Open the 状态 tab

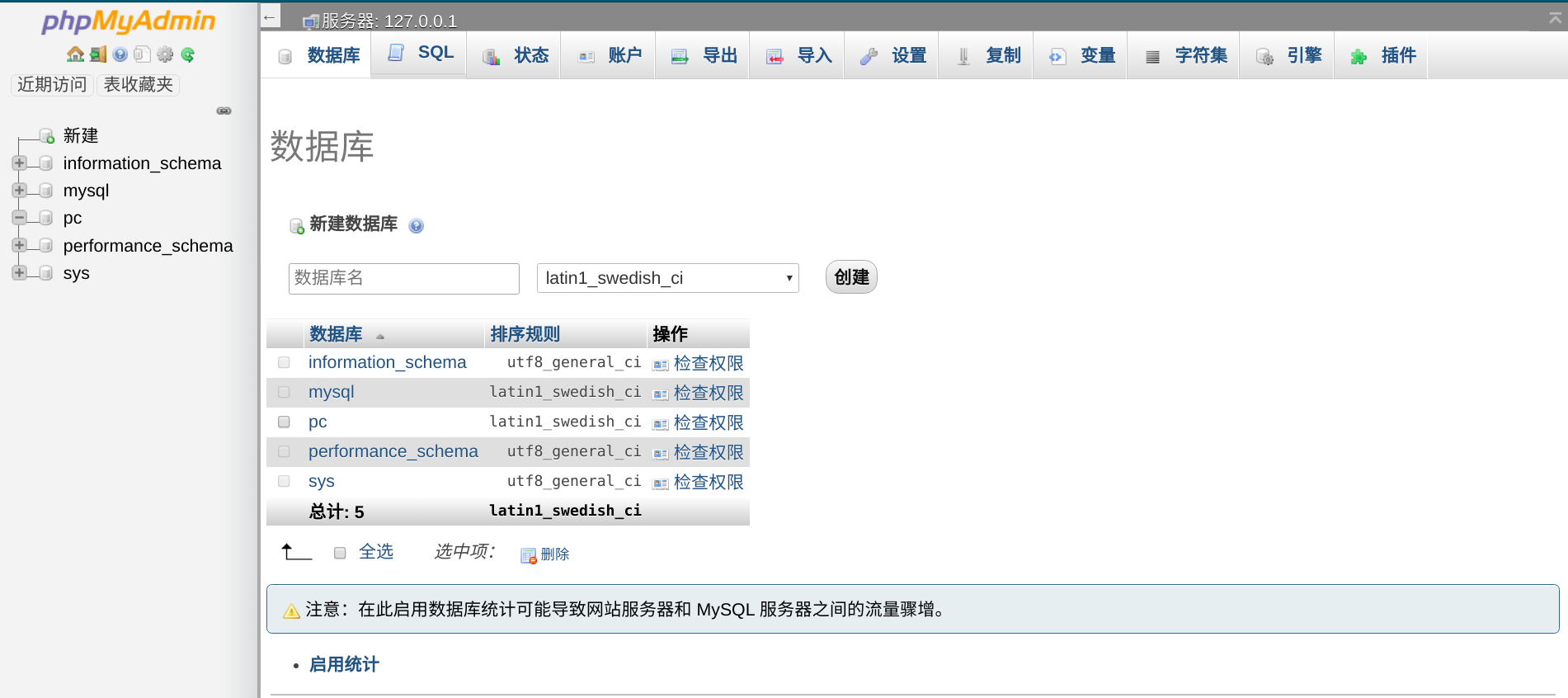[x=514, y=55]
